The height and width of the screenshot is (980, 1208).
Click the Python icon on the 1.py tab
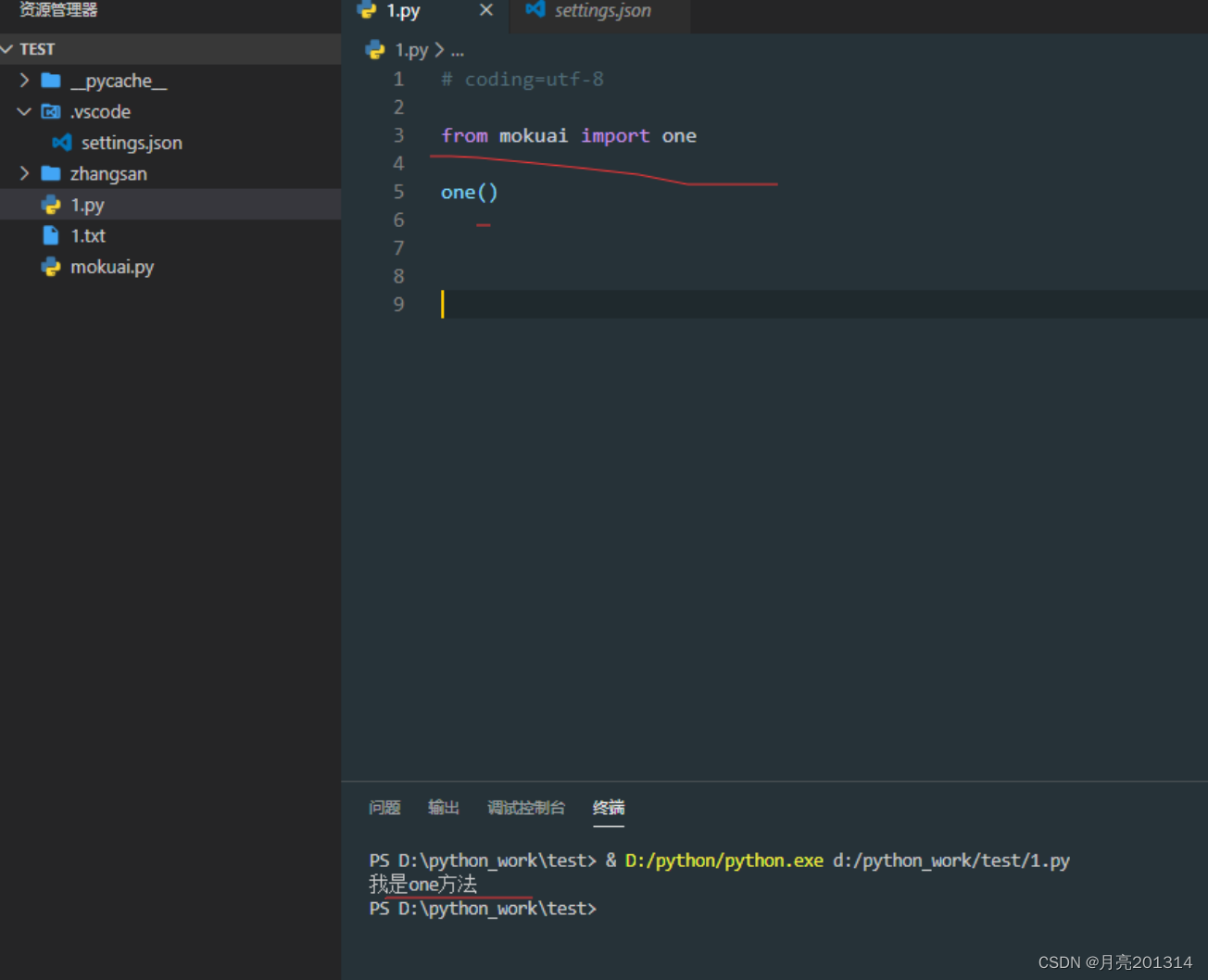(x=367, y=10)
